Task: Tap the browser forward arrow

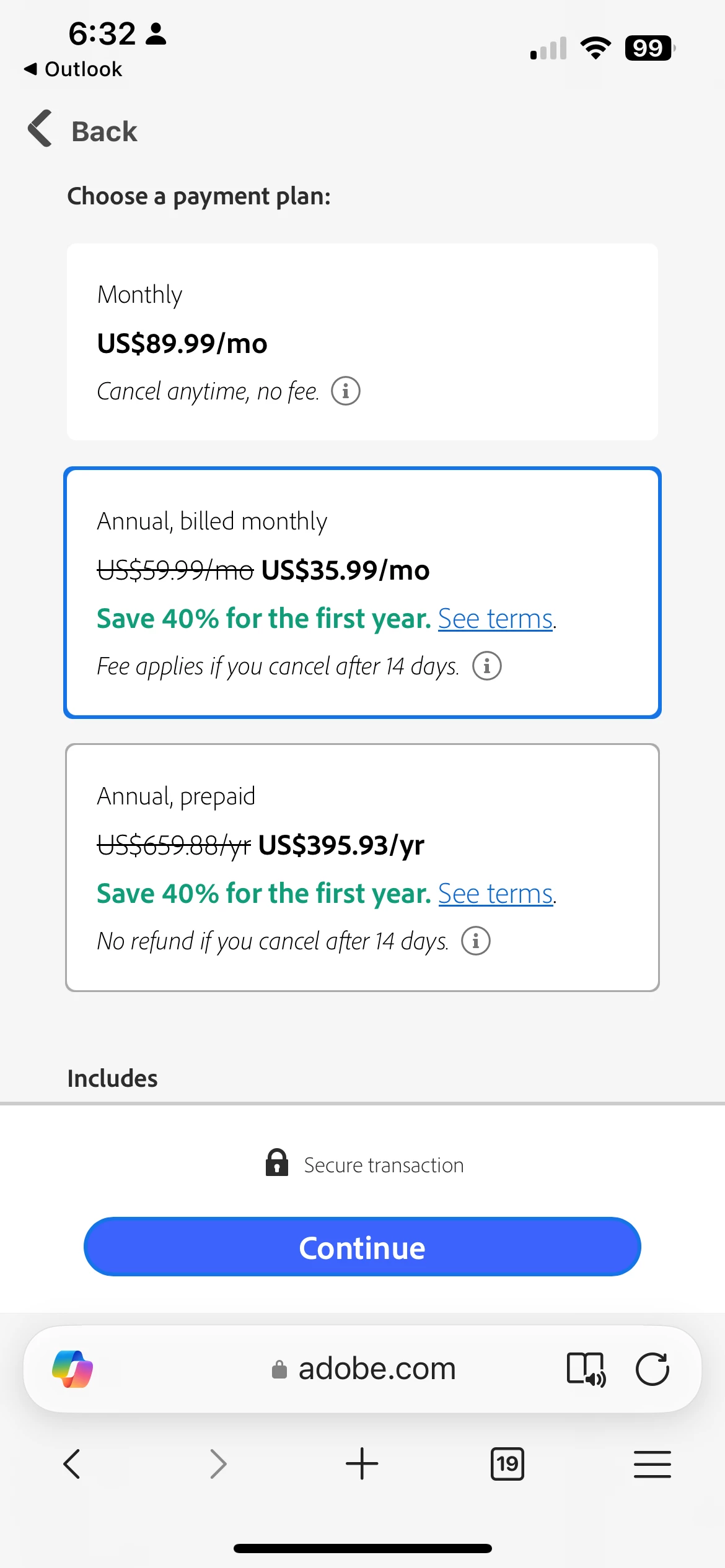Action: tap(217, 1464)
